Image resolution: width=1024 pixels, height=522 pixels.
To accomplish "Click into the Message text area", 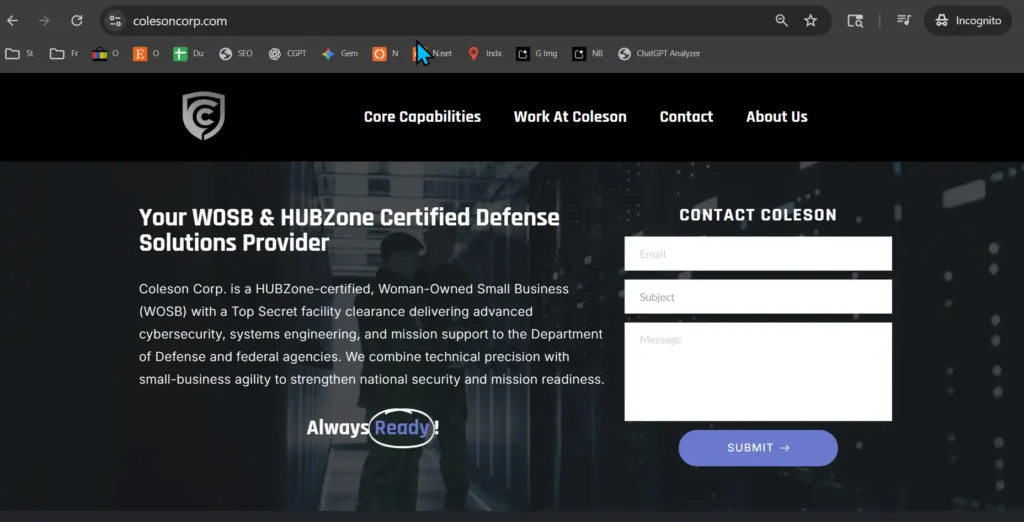I will click(758, 372).
